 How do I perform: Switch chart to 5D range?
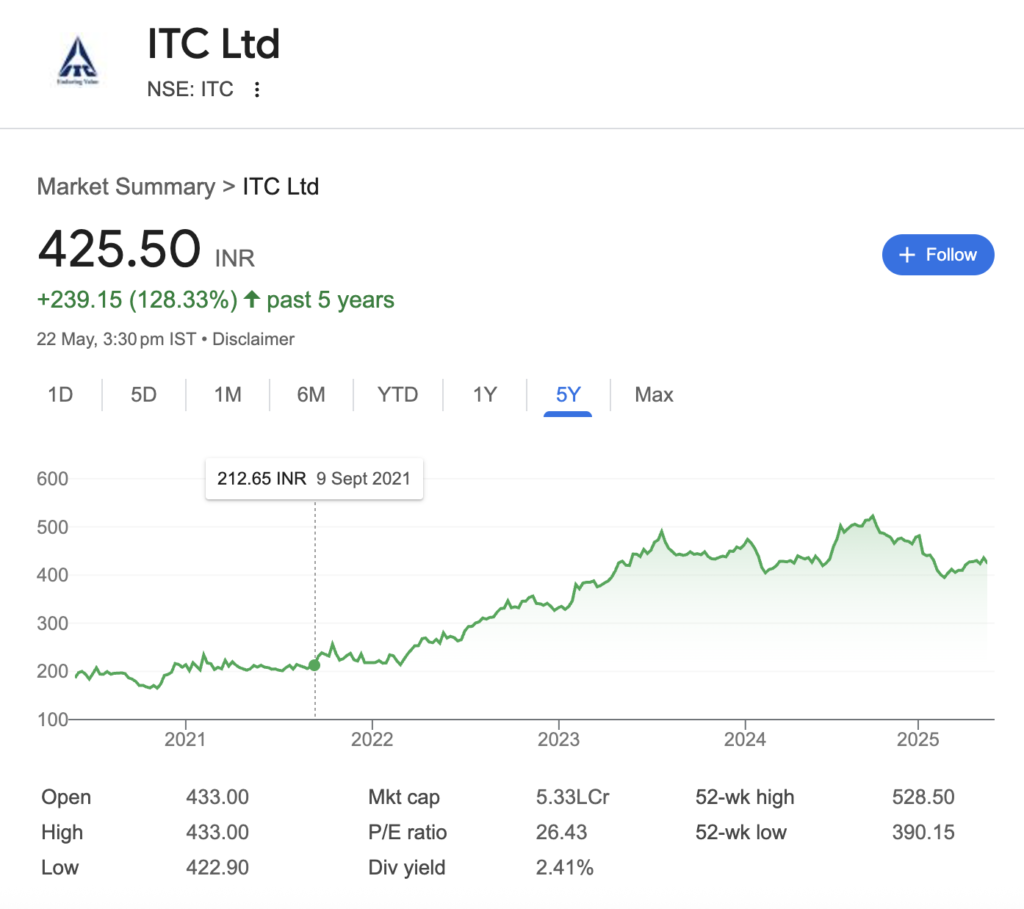tap(144, 394)
